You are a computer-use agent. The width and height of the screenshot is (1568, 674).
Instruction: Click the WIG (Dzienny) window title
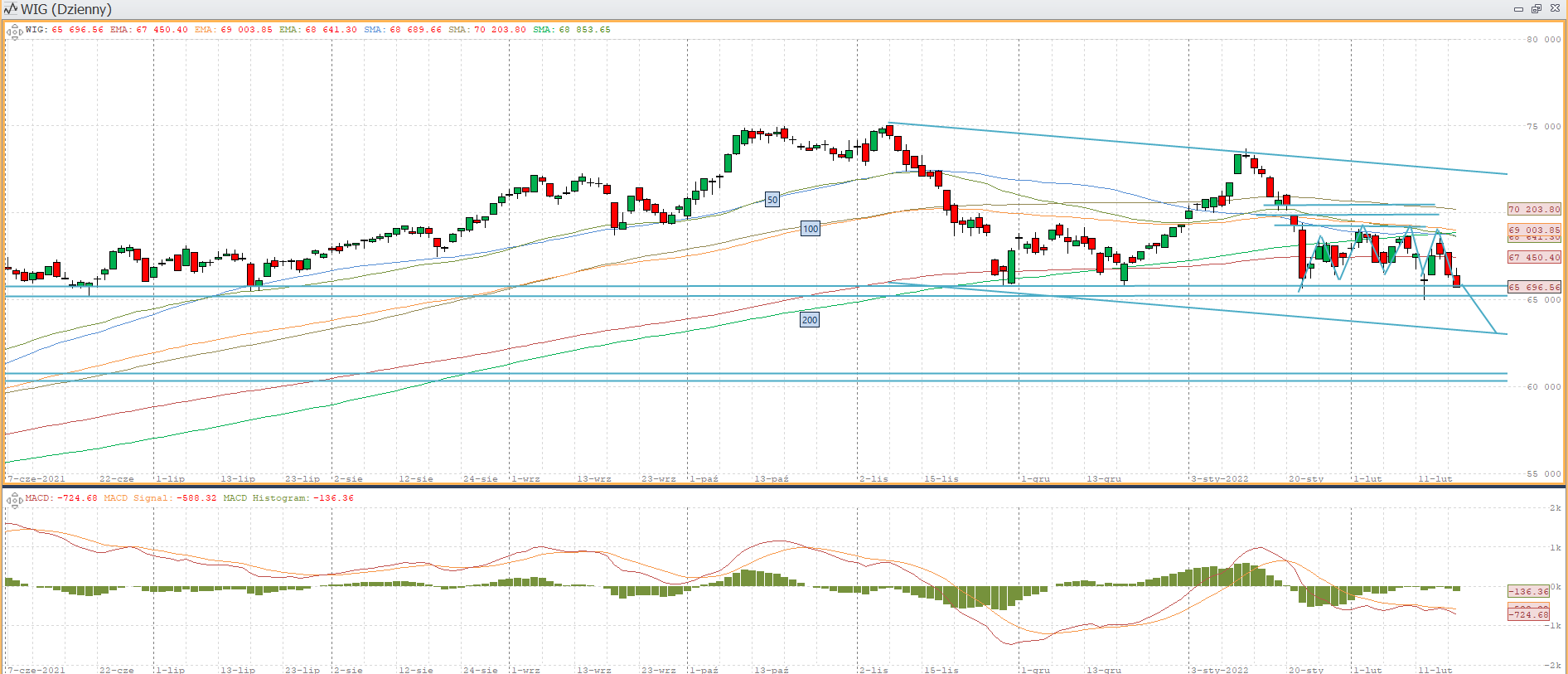pos(65,9)
